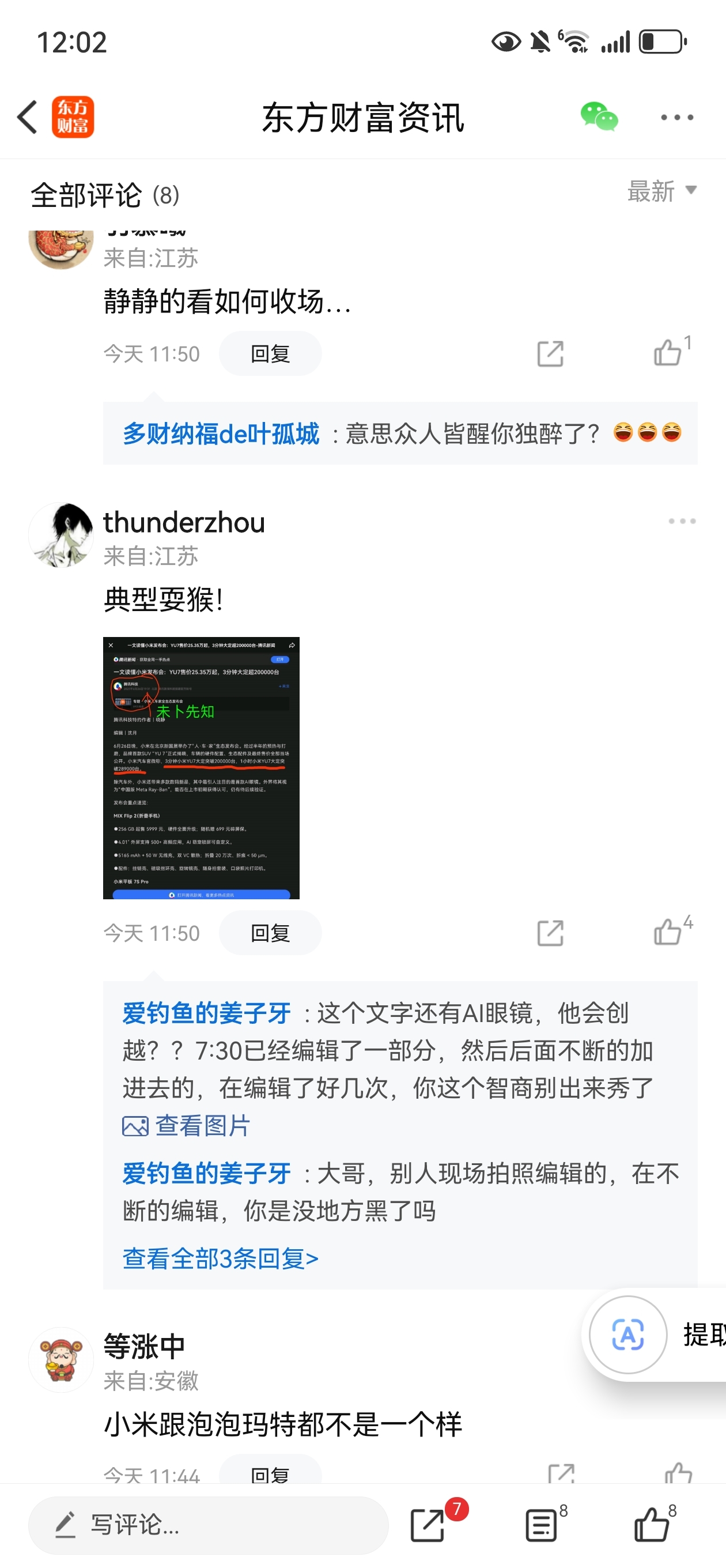Reply to thunderzhou's comment
This screenshot has height=1568, width=726.
click(x=270, y=933)
